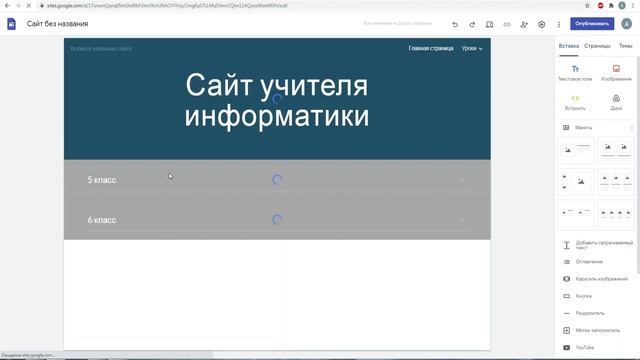Open share with others dialog
The image size is (640, 360).
tap(524, 24)
